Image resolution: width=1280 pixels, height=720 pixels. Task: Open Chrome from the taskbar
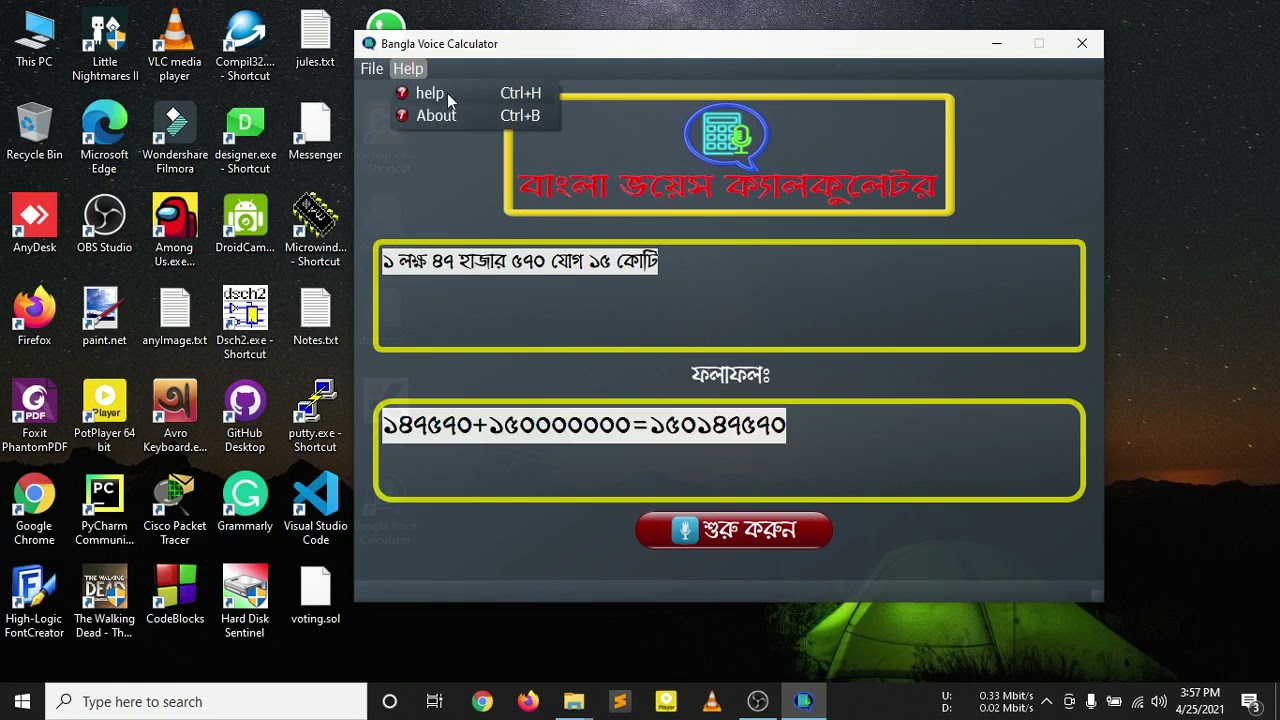pos(482,702)
